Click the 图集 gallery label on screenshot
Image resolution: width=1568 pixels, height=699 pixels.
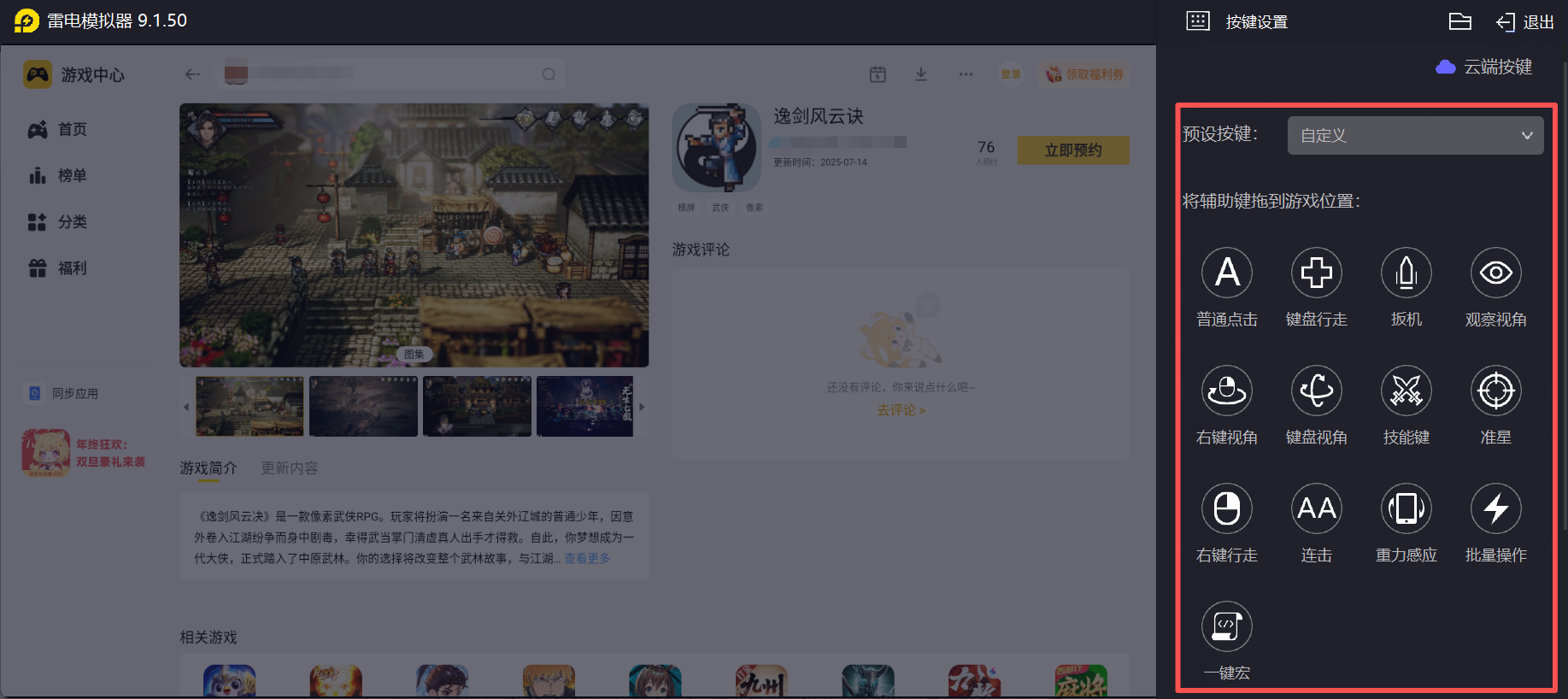pos(414,354)
